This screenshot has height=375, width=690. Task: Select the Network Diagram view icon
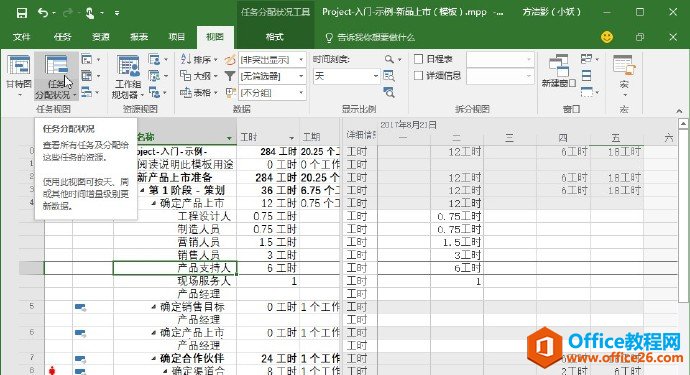point(87,59)
